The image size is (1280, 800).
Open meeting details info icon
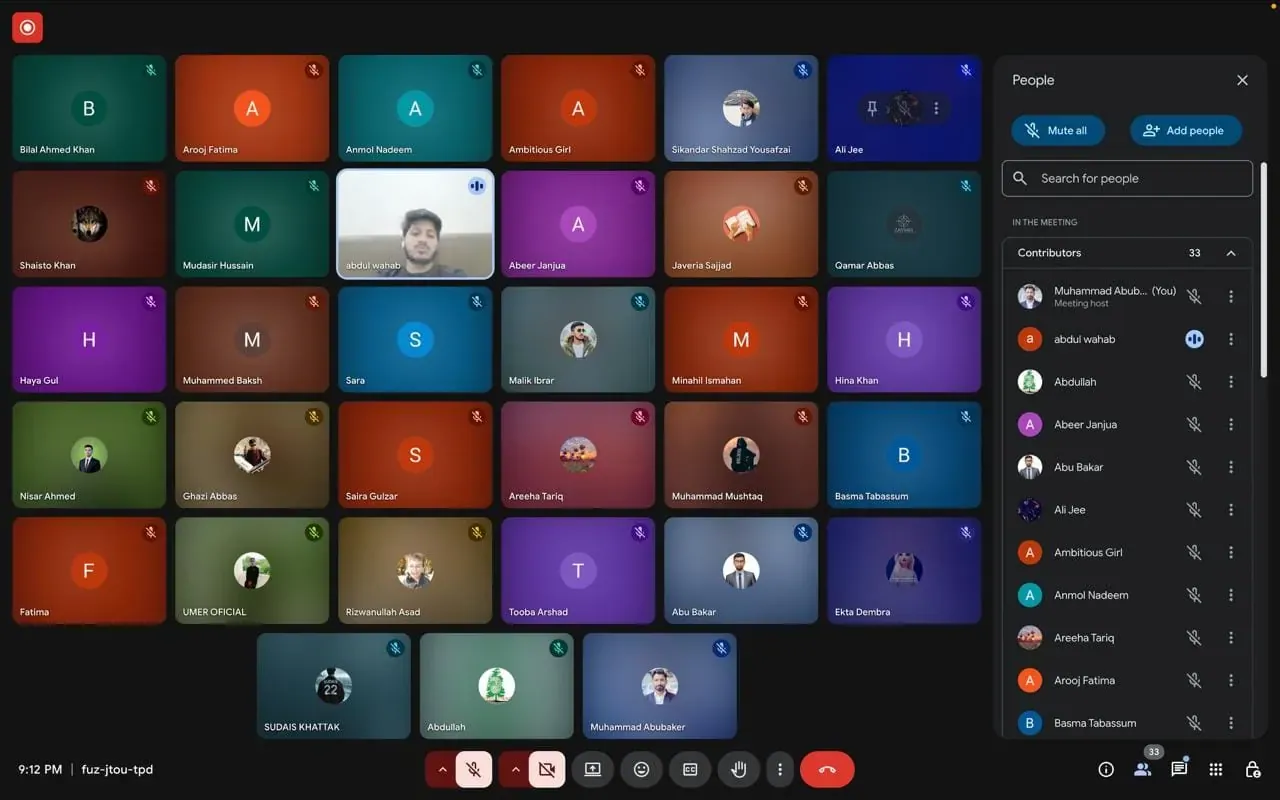(1106, 769)
